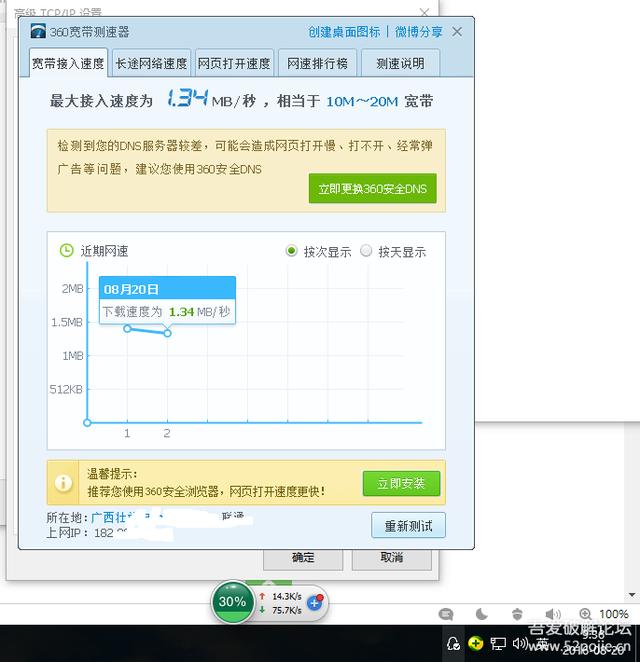The image size is (640, 662).
Task: Switch to the 长途网络速度 tab
Action: point(151,63)
